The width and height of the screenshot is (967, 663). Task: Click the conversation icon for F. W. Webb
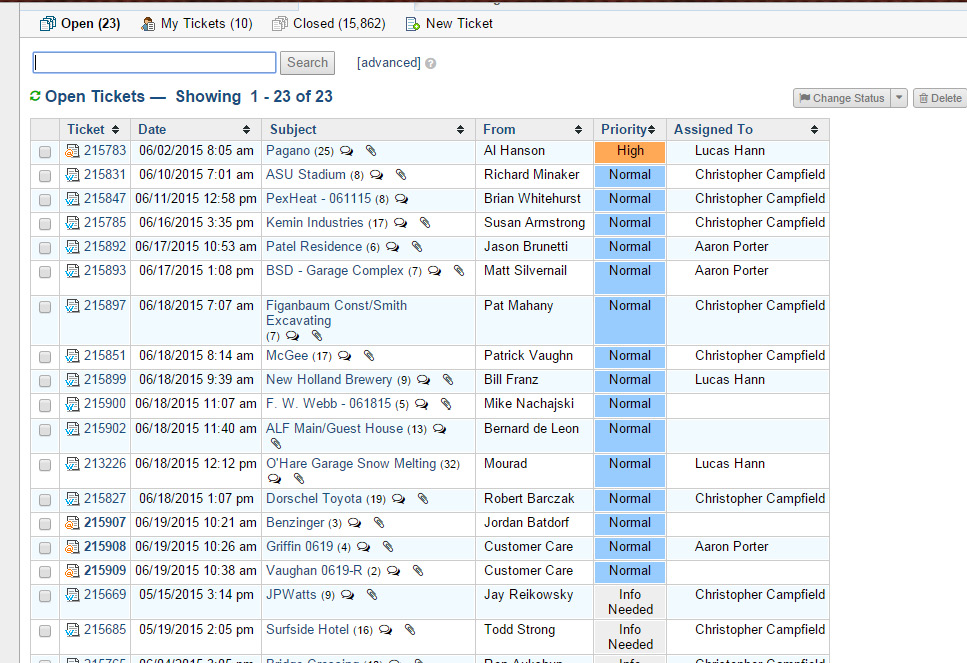422,405
